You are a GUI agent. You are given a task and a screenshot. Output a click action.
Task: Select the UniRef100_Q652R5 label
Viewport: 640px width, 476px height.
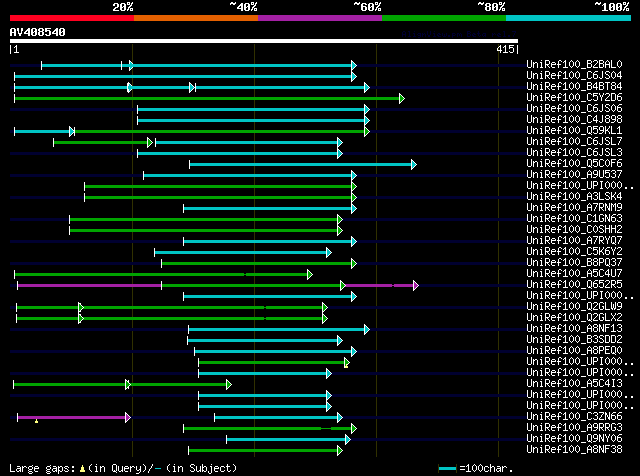574,285
